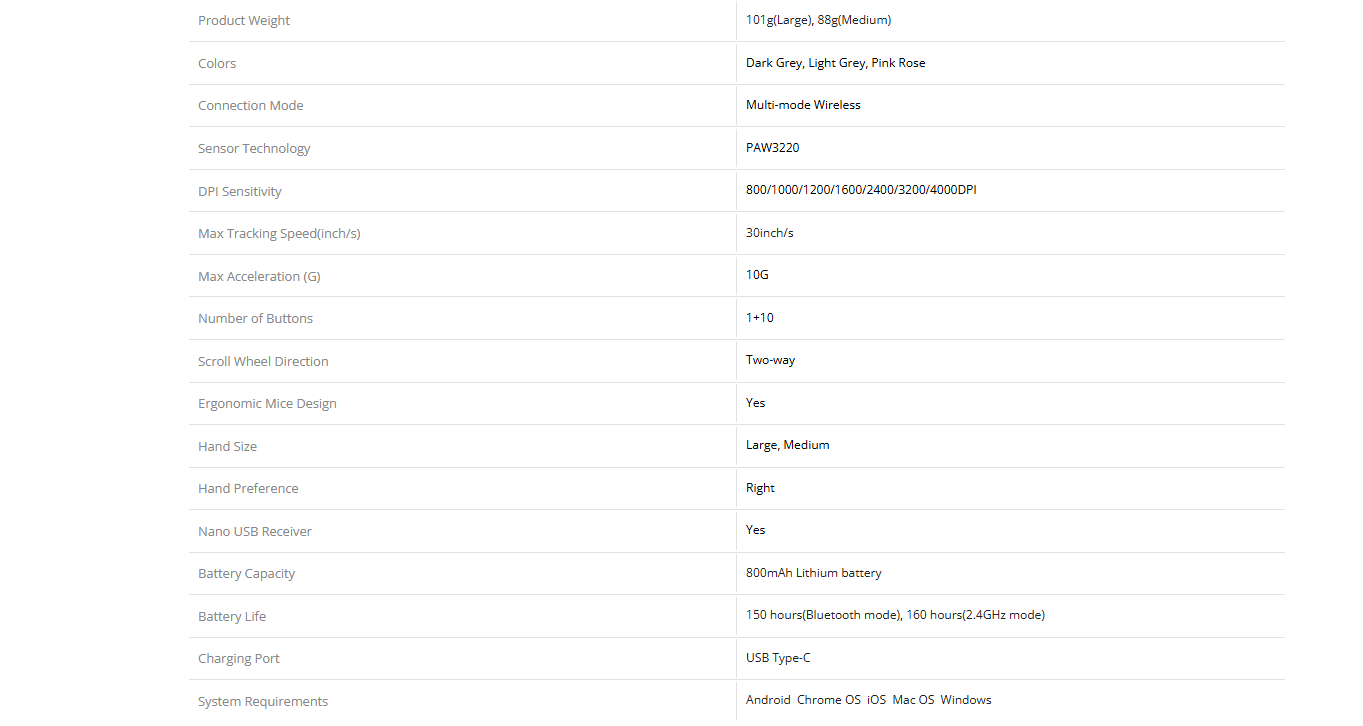Screen dimensions: 1363x726
Task: Click the Large, Medium hand size value
Action: pyautogui.click(x=787, y=445)
